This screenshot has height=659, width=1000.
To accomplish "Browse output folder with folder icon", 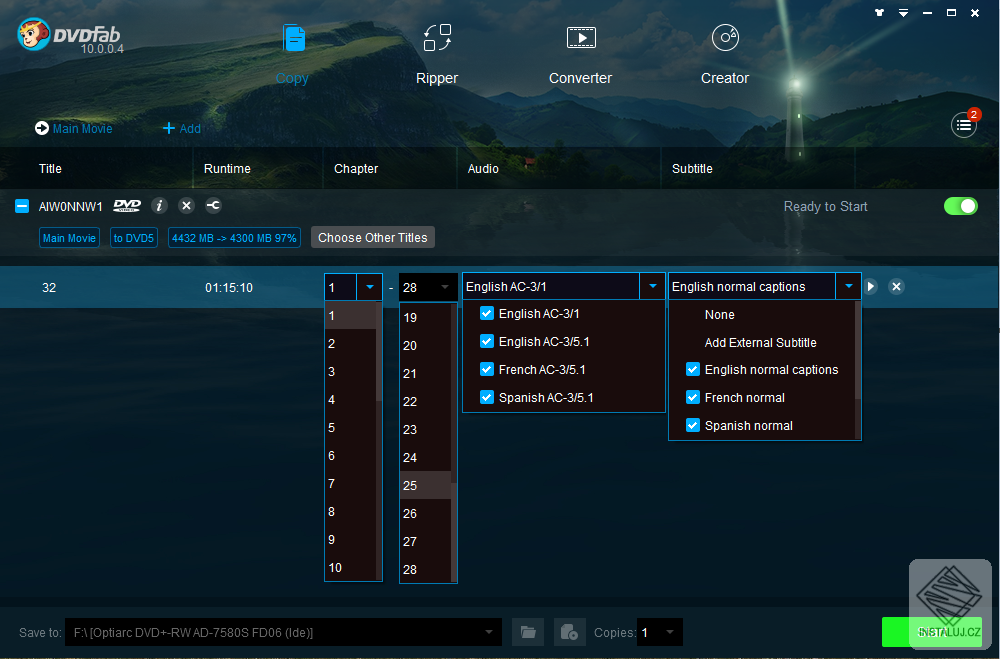I will click(528, 632).
